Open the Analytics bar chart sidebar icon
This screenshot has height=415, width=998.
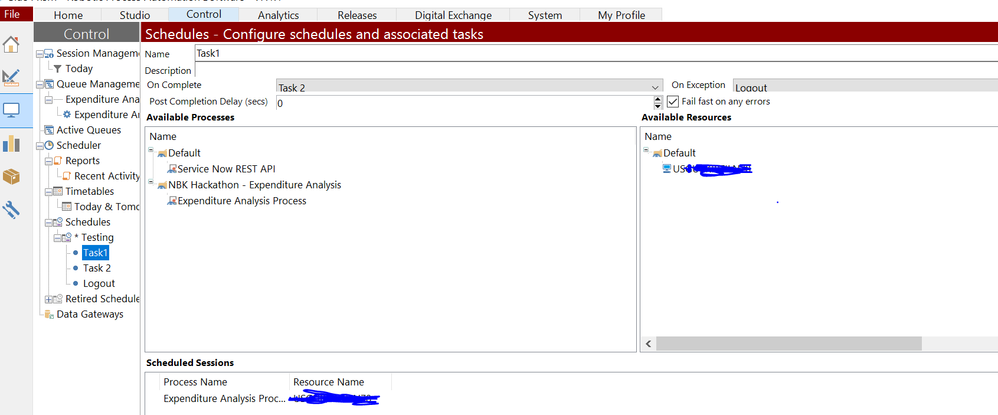point(11,143)
